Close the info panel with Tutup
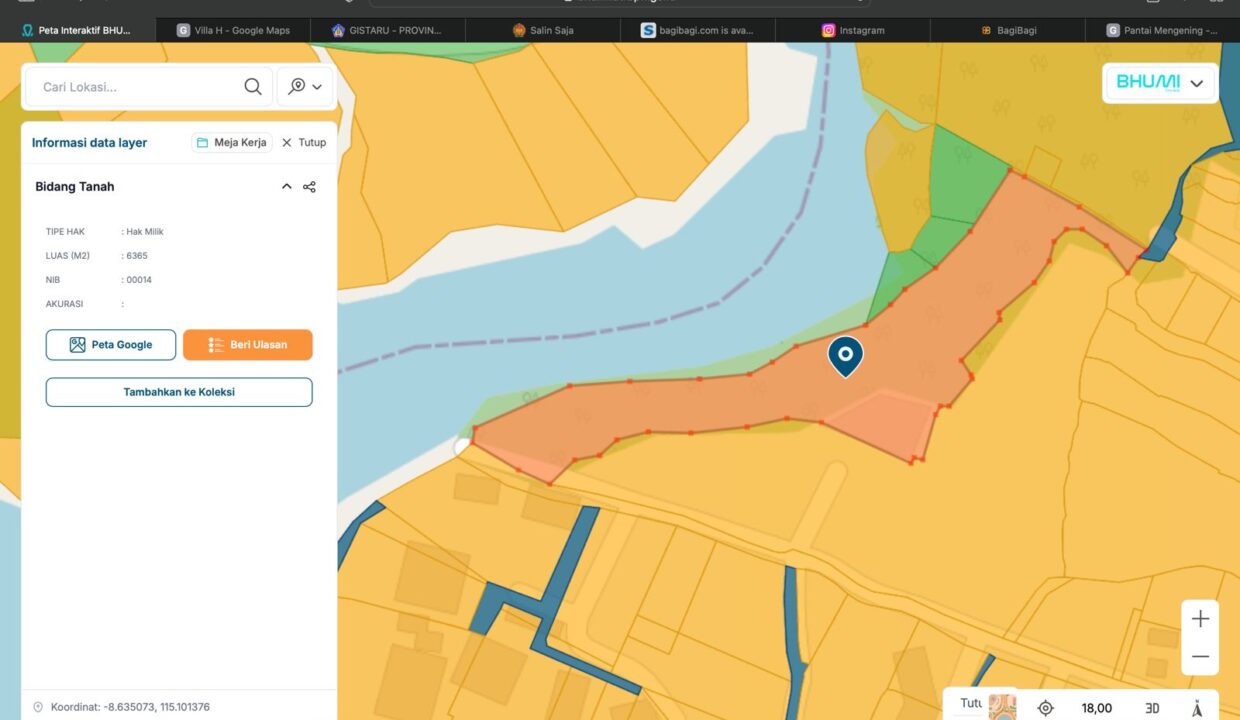Viewport: 1240px width, 720px height. pos(304,143)
